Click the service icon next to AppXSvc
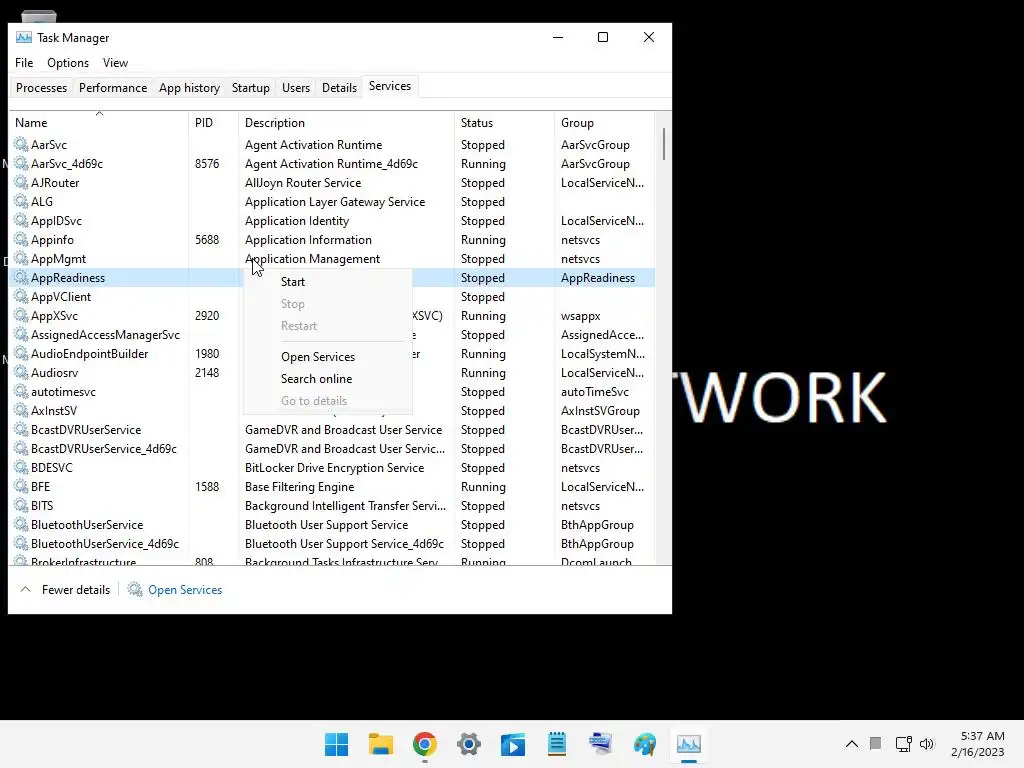The width and height of the screenshot is (1024, 768). [21, 315]
